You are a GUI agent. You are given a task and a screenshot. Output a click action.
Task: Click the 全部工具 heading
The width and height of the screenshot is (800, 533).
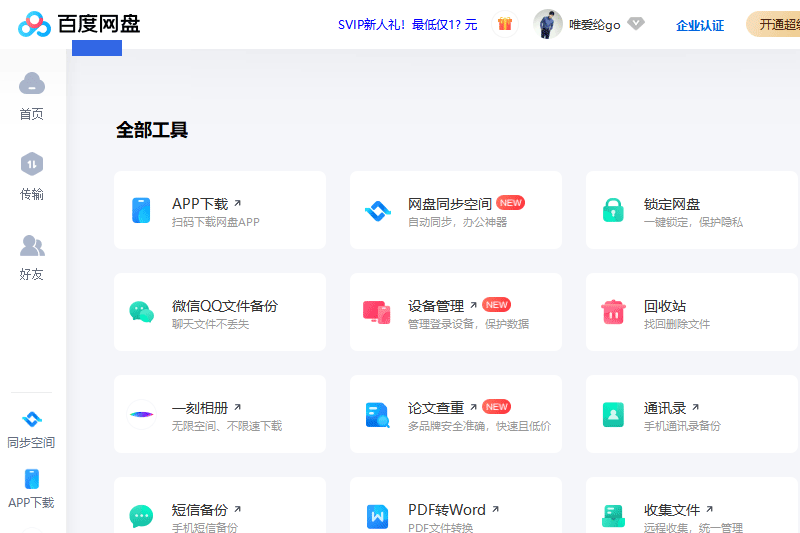pos(152,130)
